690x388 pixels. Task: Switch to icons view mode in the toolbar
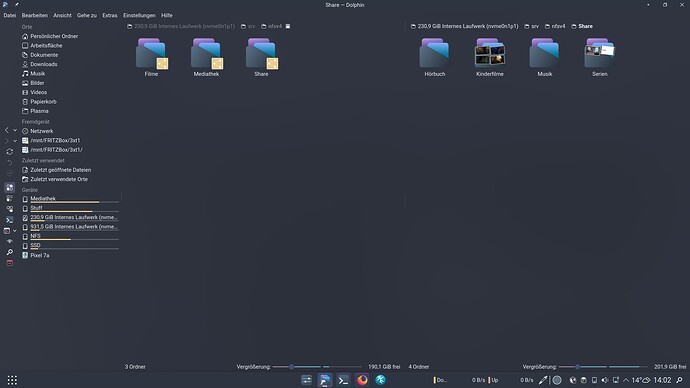(10, 187)
